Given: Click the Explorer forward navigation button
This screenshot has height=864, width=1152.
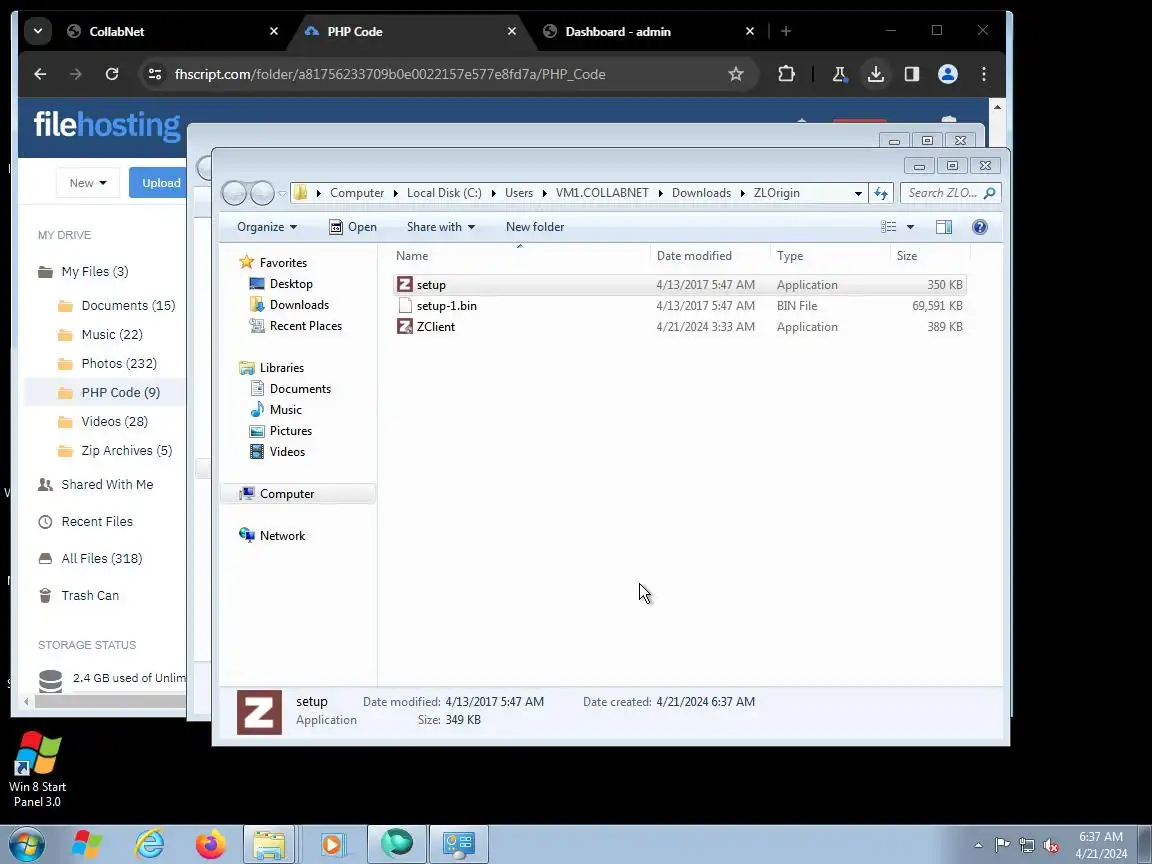Looking at the screenshot, I should point(262,193).
